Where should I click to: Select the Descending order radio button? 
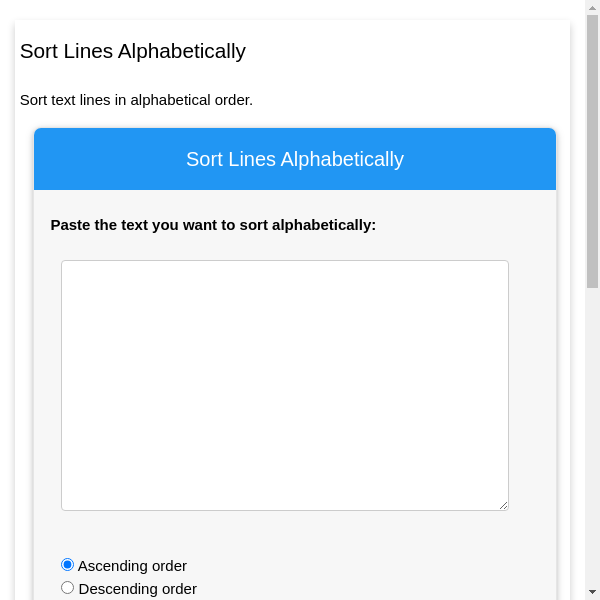point(68,588)
